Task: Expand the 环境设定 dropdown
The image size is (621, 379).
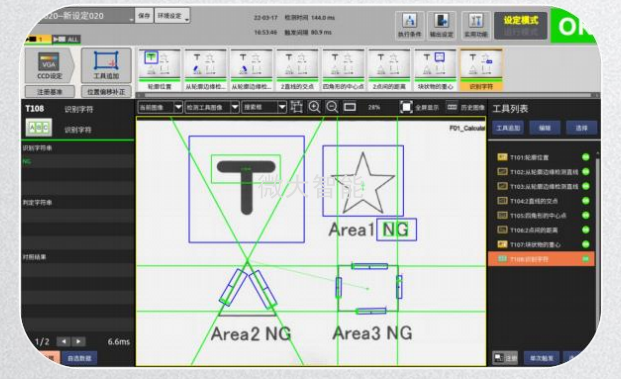Action: click(x=172, y=16)
